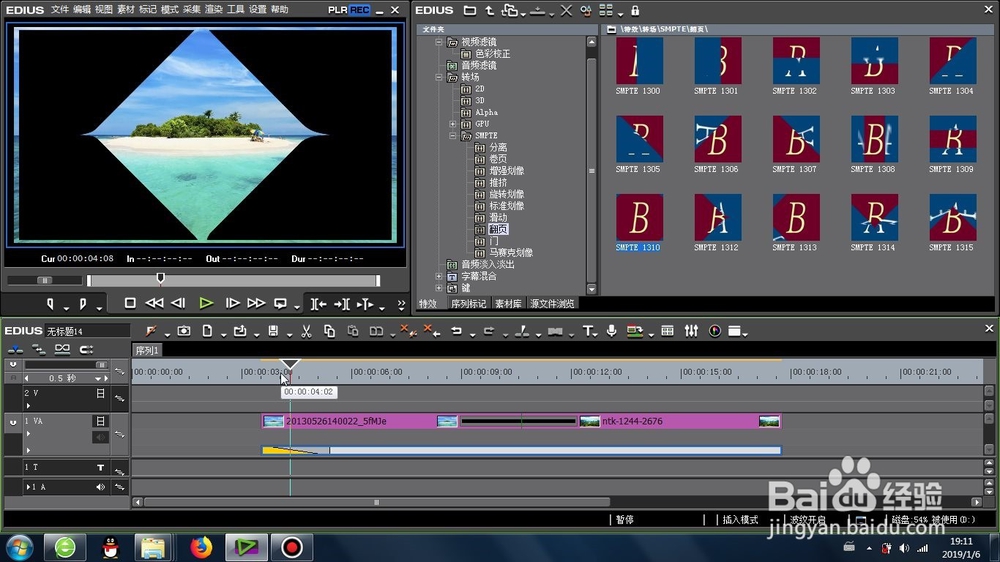Screen dimensions: 1000x562
Task: Stop playback in the player window
Action: coord(130,304)
